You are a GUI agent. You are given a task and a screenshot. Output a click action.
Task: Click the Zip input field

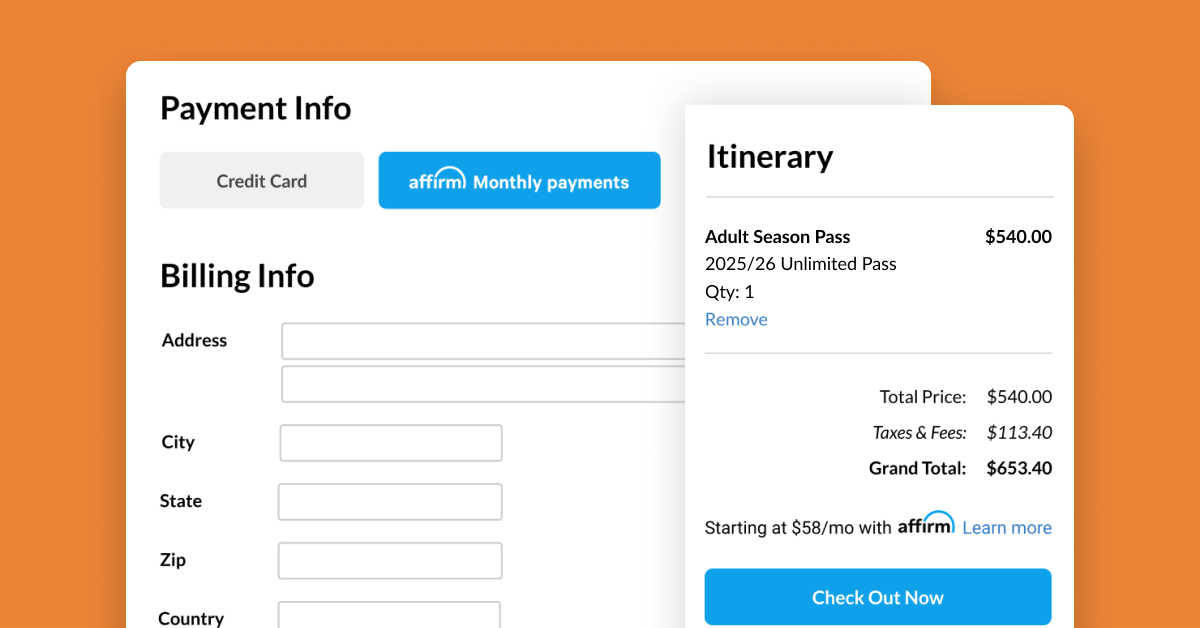coord(390,560)
